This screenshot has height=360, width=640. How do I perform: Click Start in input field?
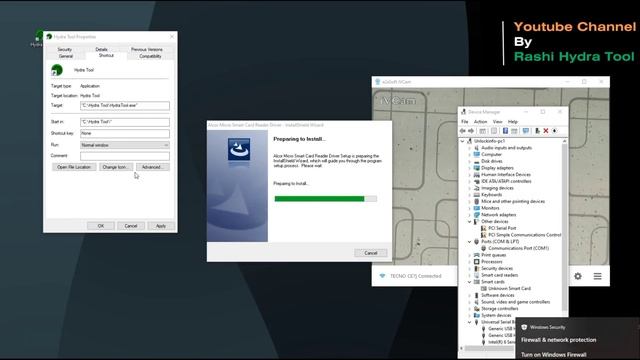(125, 122)
